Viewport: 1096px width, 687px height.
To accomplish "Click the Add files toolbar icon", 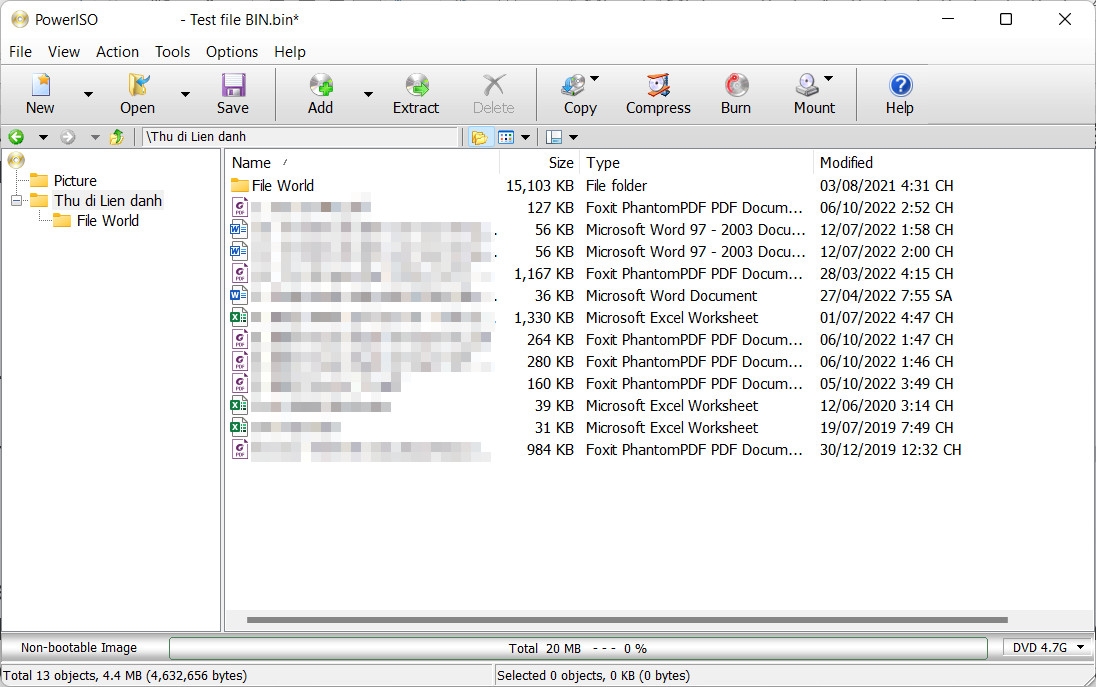I will point(321,85).
